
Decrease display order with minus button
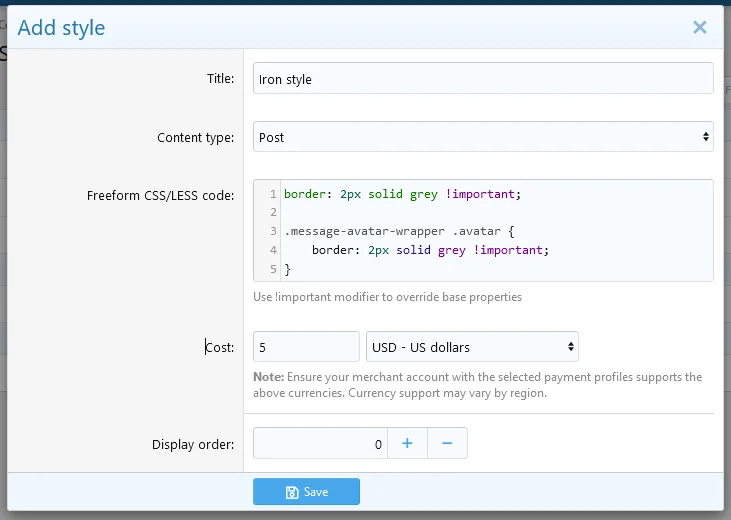[447, 443]
